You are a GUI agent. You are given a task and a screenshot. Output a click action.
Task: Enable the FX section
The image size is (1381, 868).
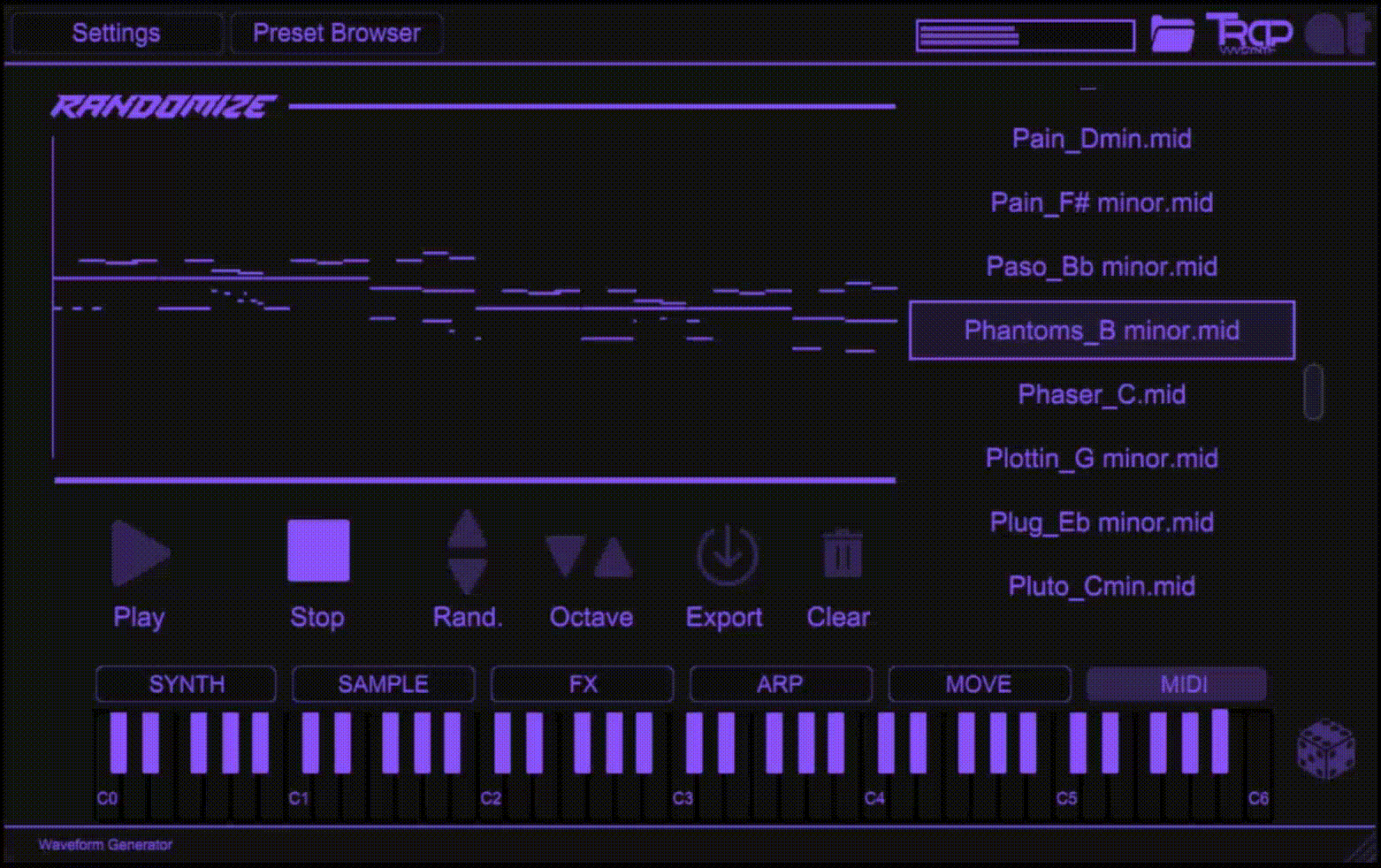[581, 683]
